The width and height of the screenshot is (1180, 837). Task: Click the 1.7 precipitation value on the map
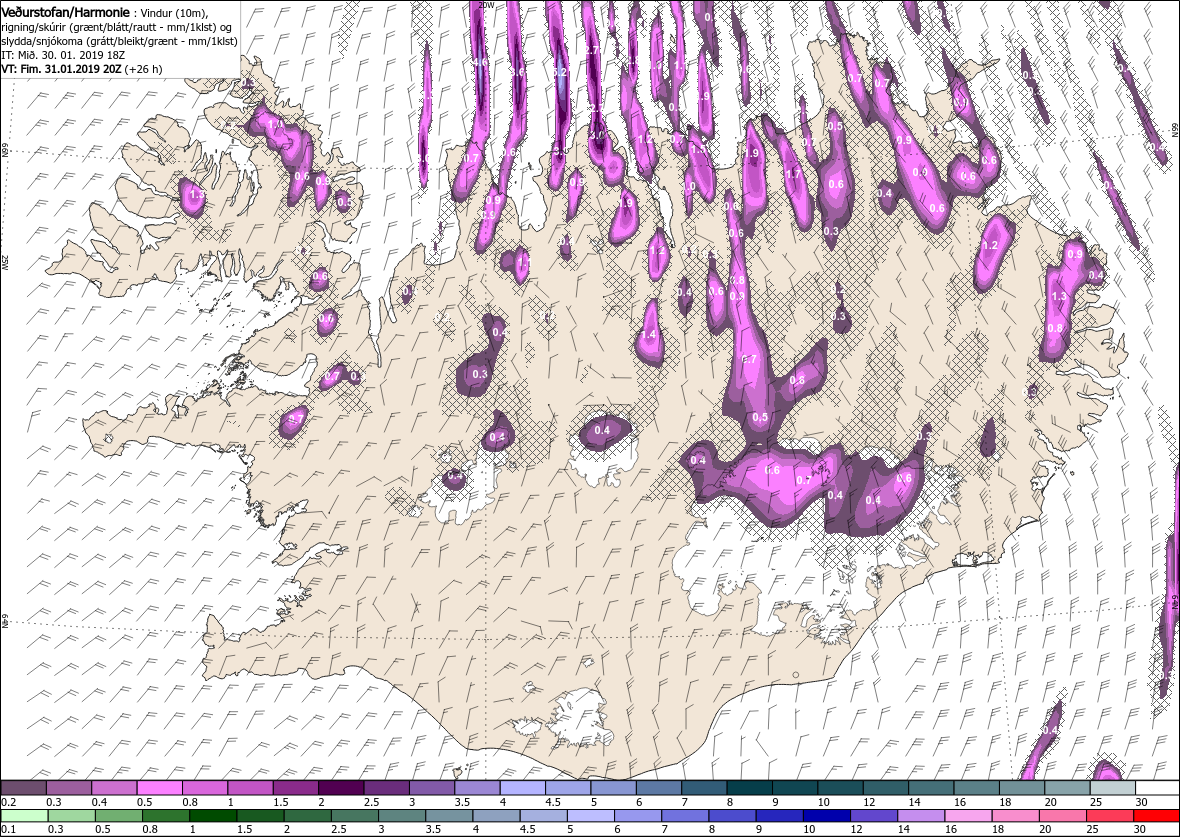click(792, 174)
